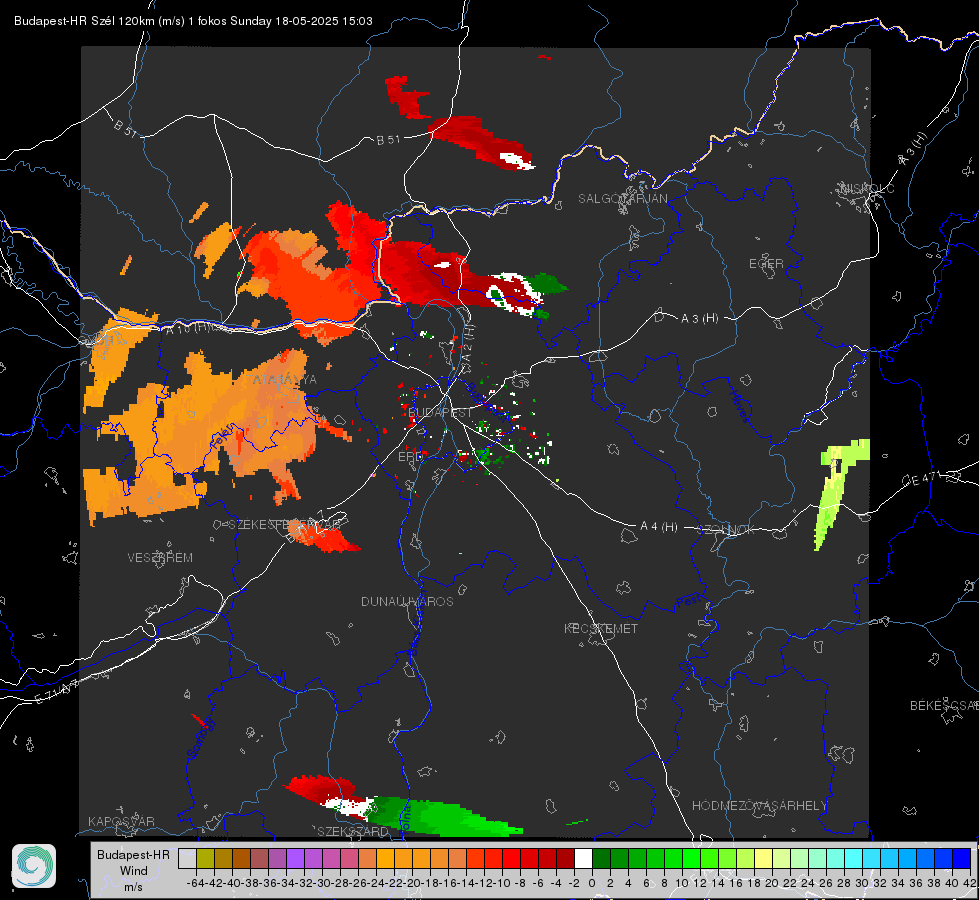Select the SALGÓTARJÁN city label

[x=622, y=199]
